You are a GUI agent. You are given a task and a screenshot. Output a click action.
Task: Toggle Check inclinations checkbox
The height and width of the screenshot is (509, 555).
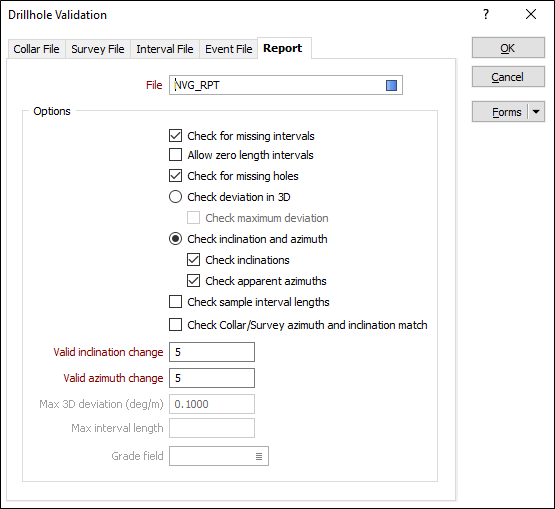coord(194,260)
